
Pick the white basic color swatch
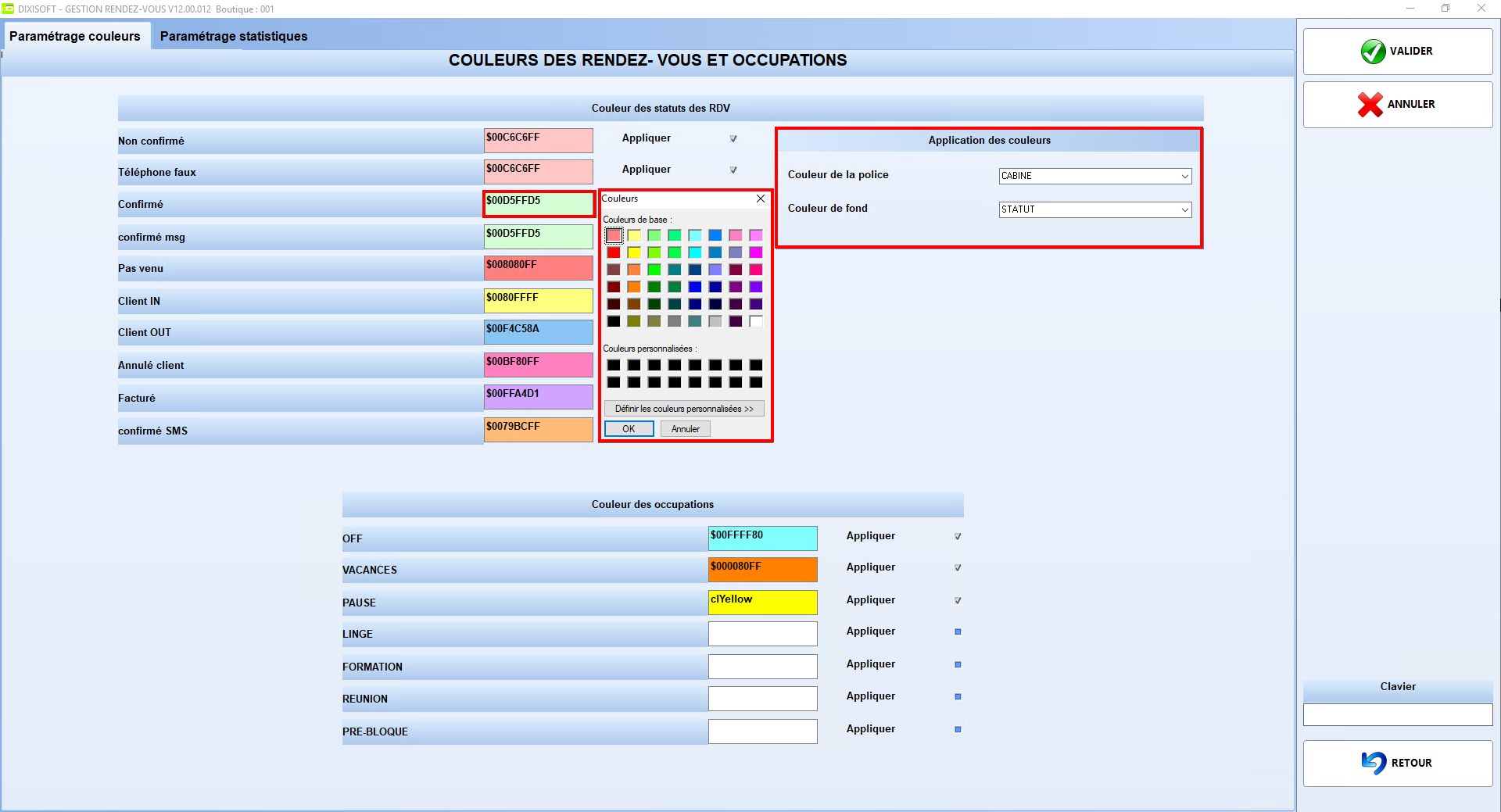point(756,321)
